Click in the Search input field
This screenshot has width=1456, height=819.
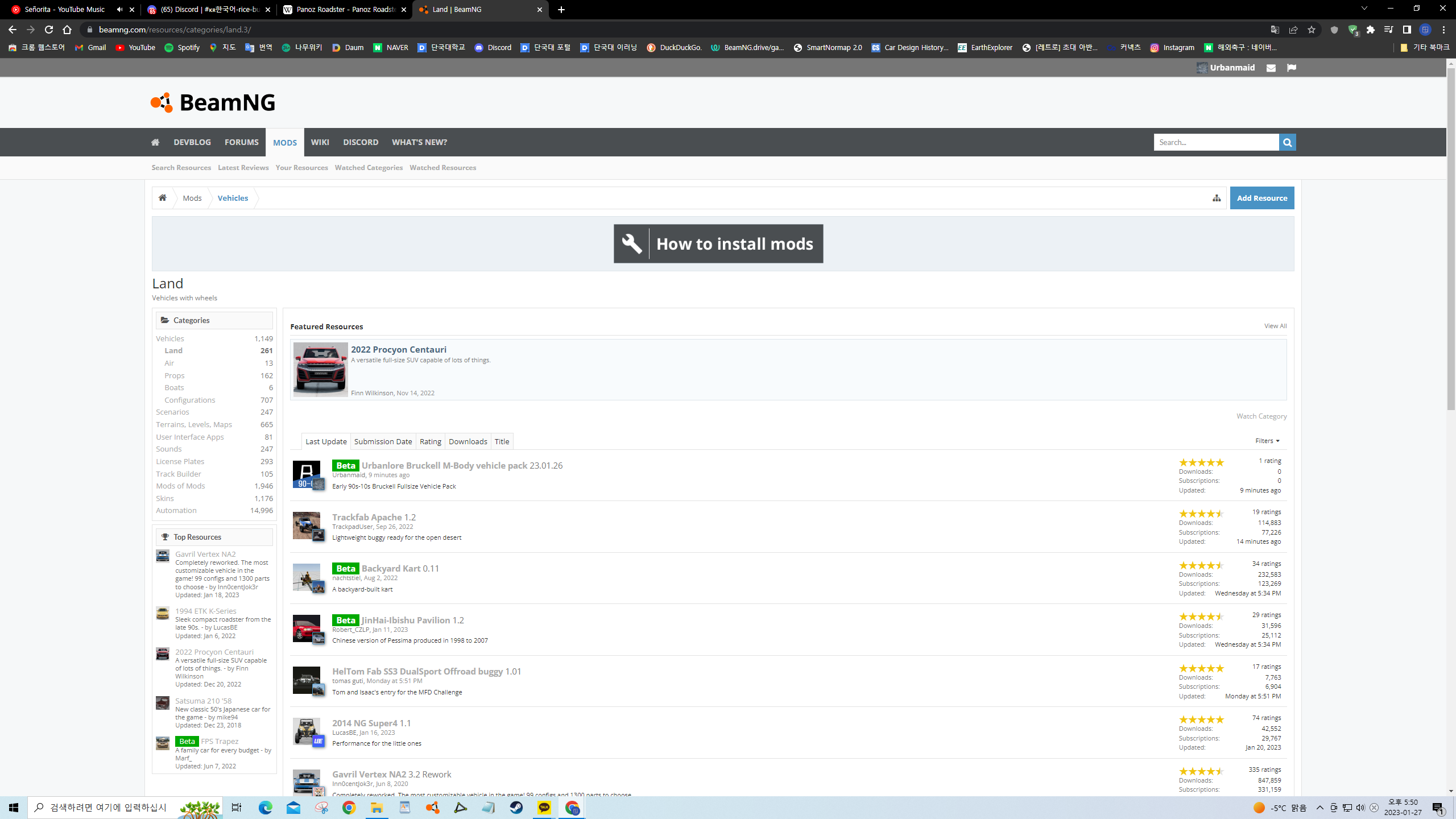click(x=1216, y=142)
